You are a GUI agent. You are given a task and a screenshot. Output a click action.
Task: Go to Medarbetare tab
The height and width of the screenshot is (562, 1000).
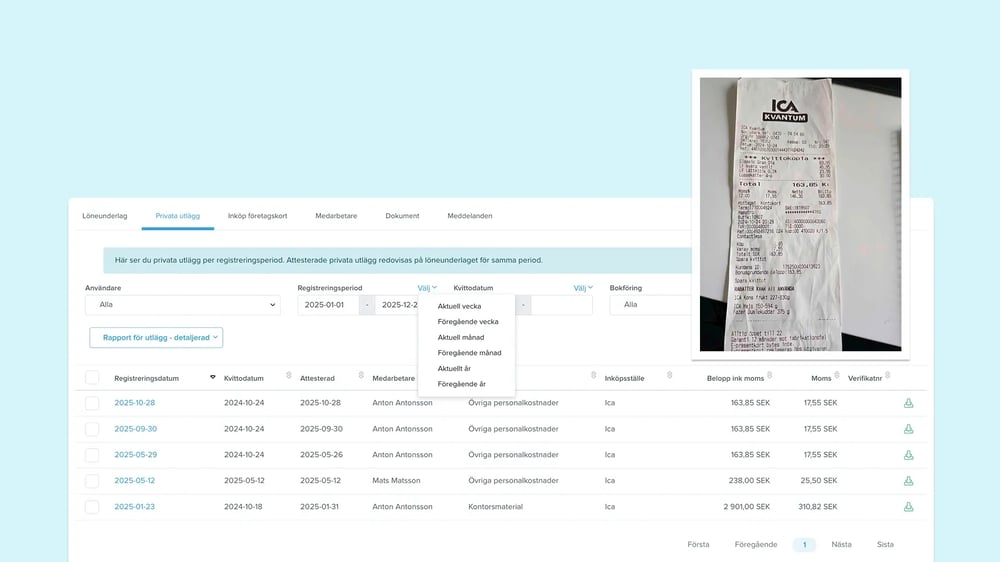point(336,216)
